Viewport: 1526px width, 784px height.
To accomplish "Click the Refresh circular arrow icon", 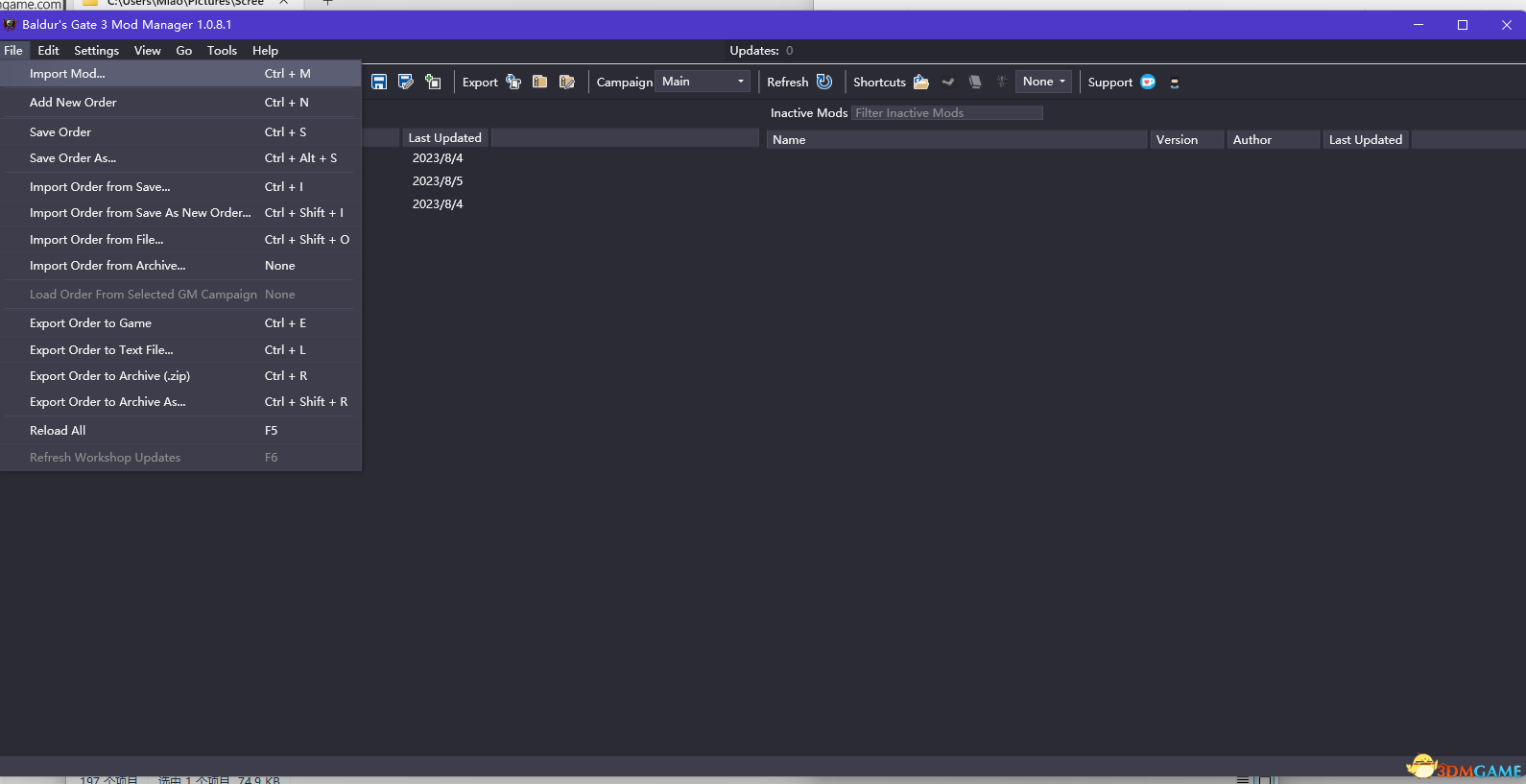I will (x=824, y=83).
